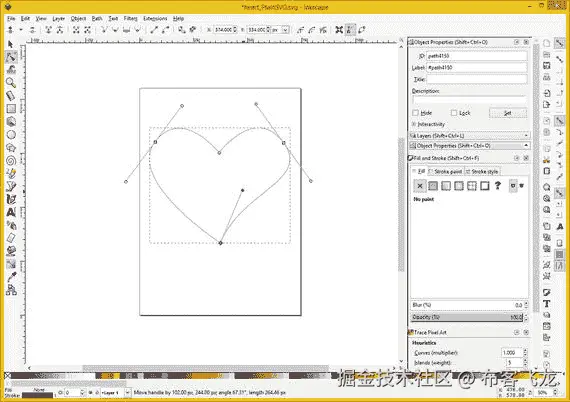The image size is (570, 402).
Task: Select the Paint Bucket fill tool
Action: click(11, 251)
